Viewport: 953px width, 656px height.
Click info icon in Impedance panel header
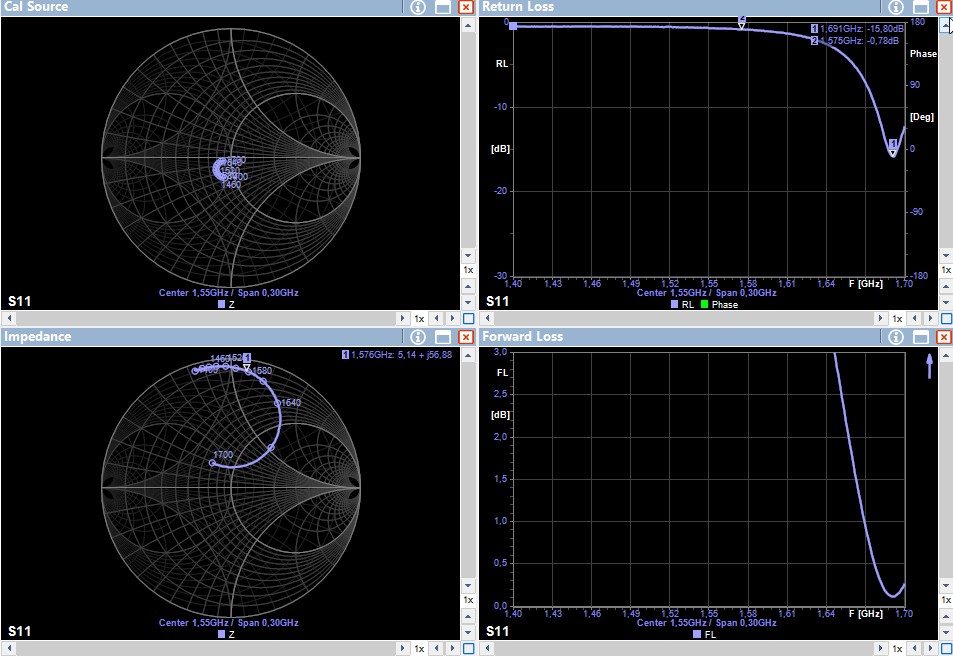418,337
